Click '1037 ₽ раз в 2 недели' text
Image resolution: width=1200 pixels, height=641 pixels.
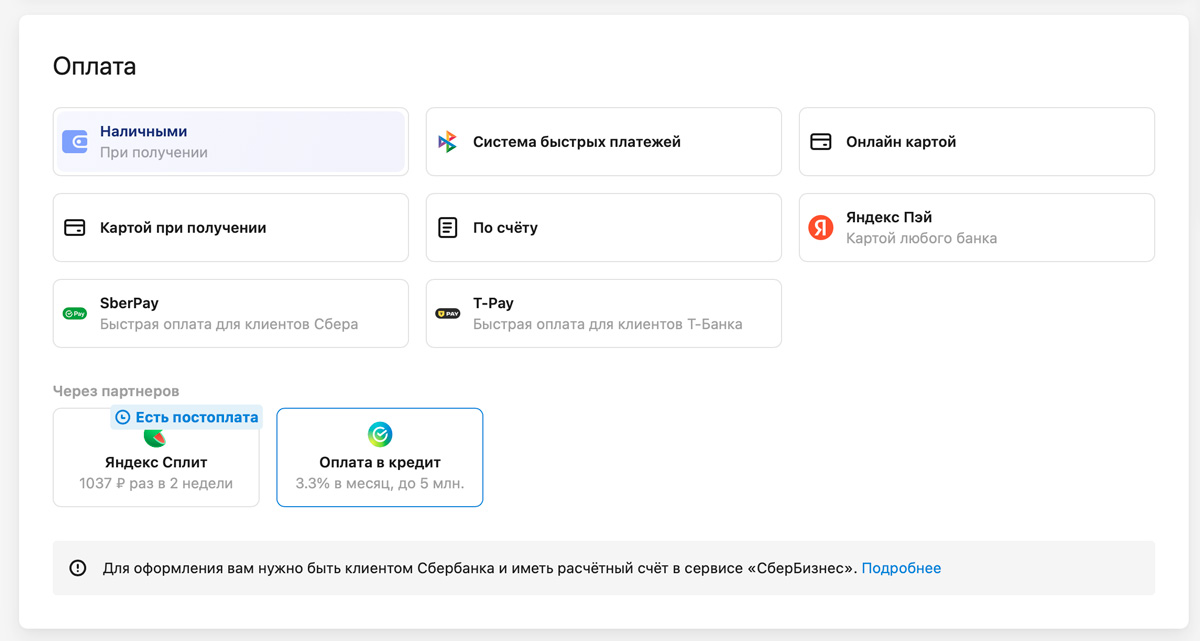156,484
